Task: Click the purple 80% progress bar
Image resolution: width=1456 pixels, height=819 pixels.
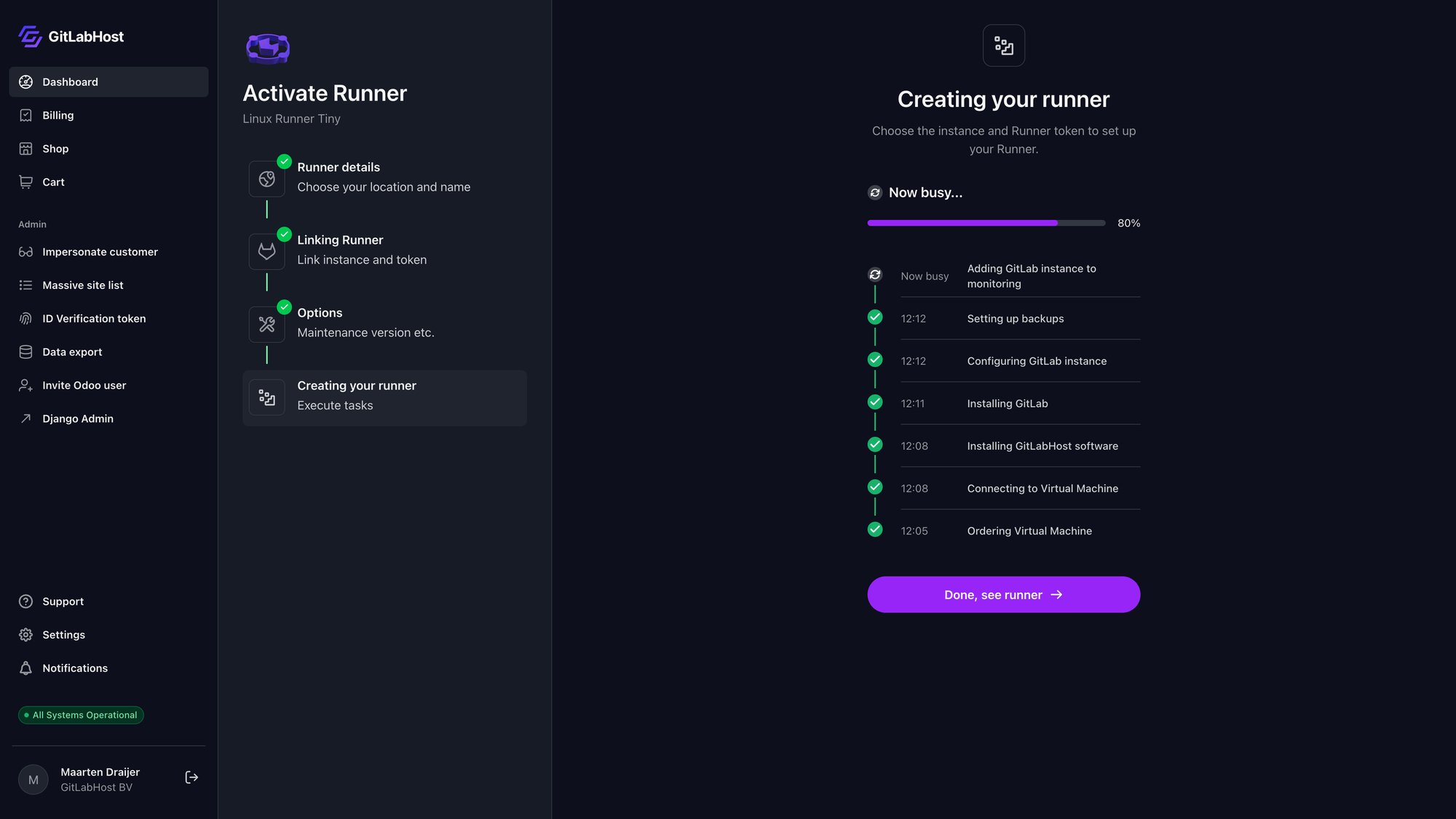Action: click(x=961, y=223)
